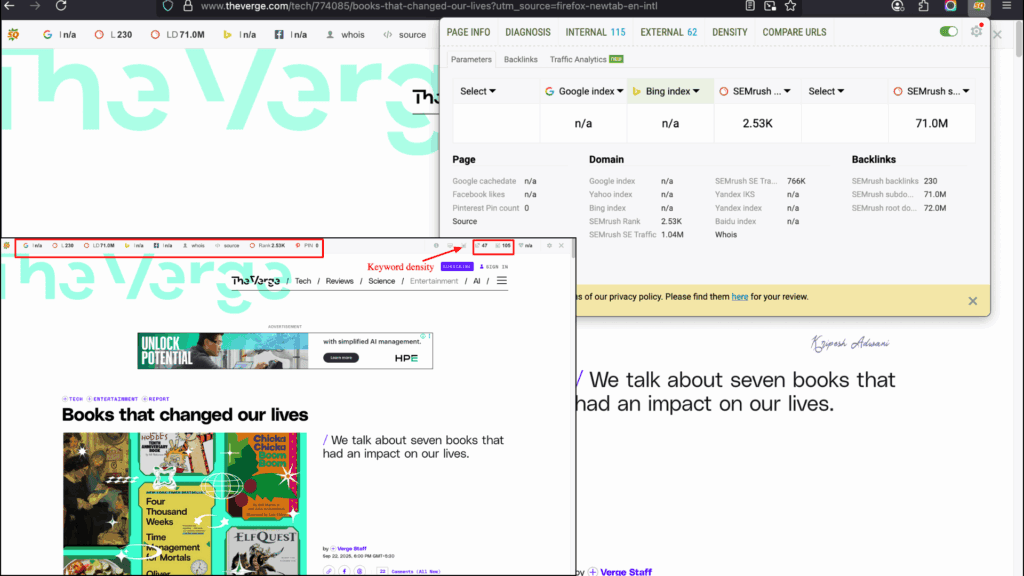Click the Bing index icon on the SEOquake toolbar
Image resolution: width=1024 pixels, height=576 pixels.
[228, 33]
